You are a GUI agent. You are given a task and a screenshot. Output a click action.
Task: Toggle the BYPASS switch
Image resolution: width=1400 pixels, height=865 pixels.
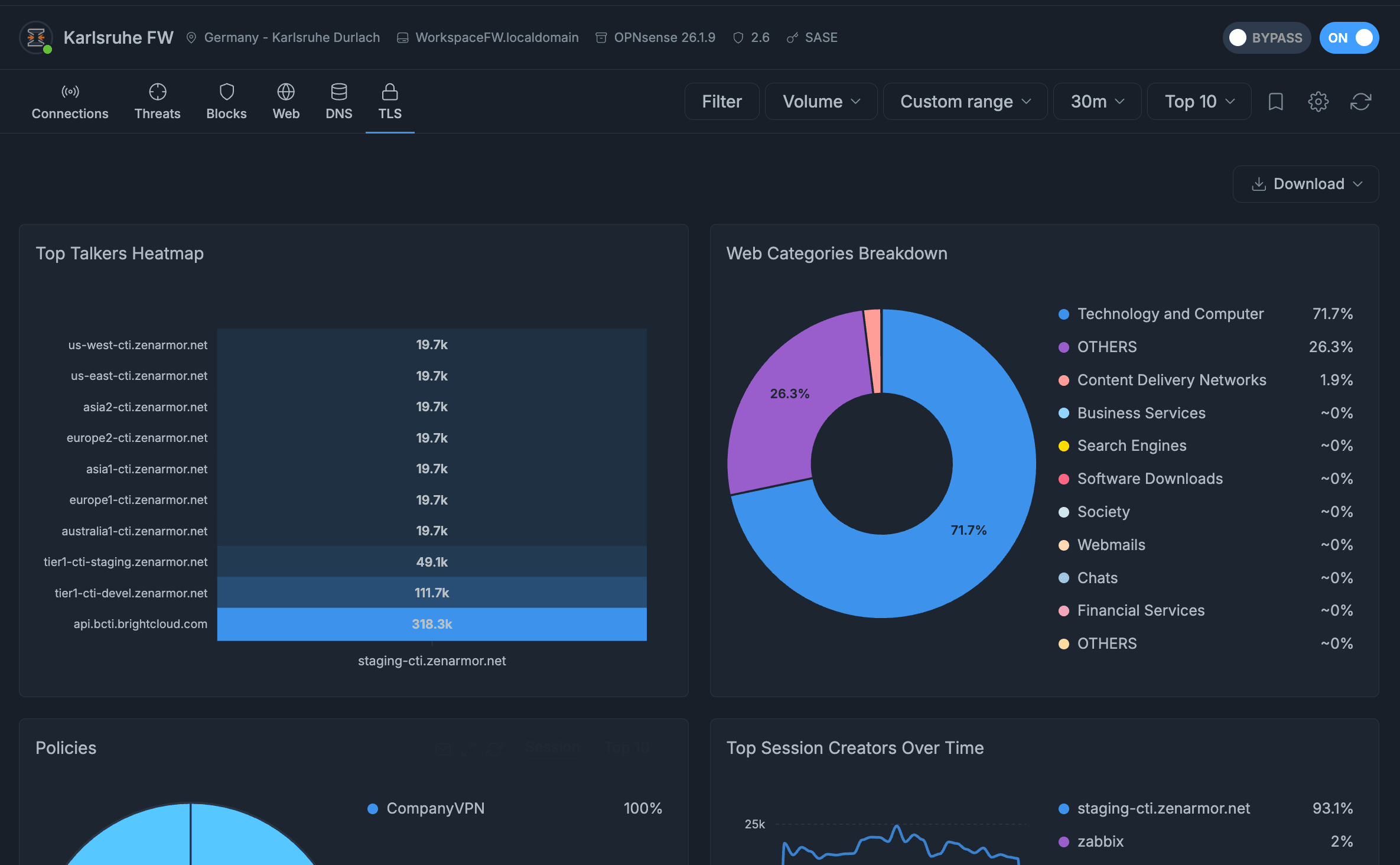click(1266, 38)
